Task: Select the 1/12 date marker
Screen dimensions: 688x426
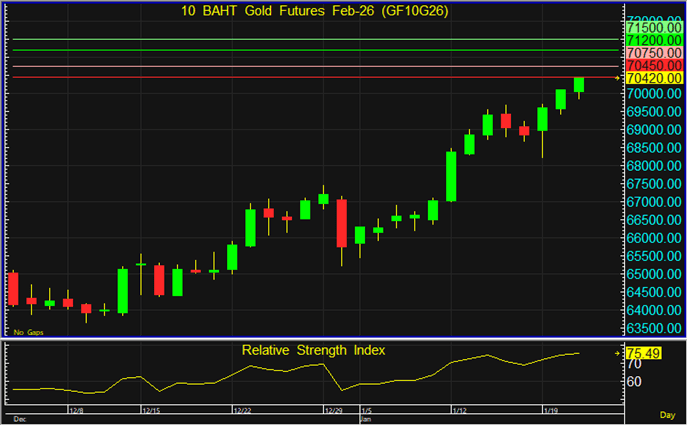Action: pyautogui.click(x=460, y=410)
